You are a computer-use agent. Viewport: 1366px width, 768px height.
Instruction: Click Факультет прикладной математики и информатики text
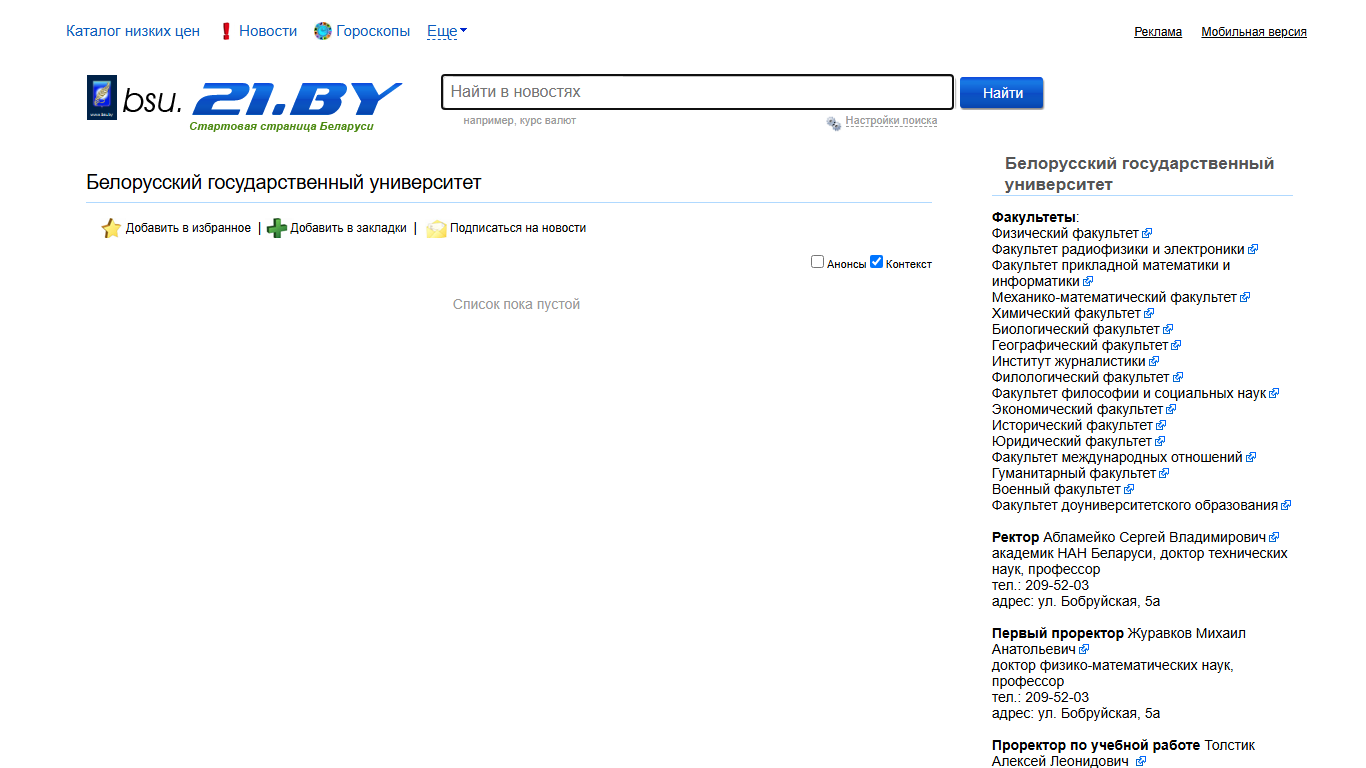click(x=1111, y=273)
